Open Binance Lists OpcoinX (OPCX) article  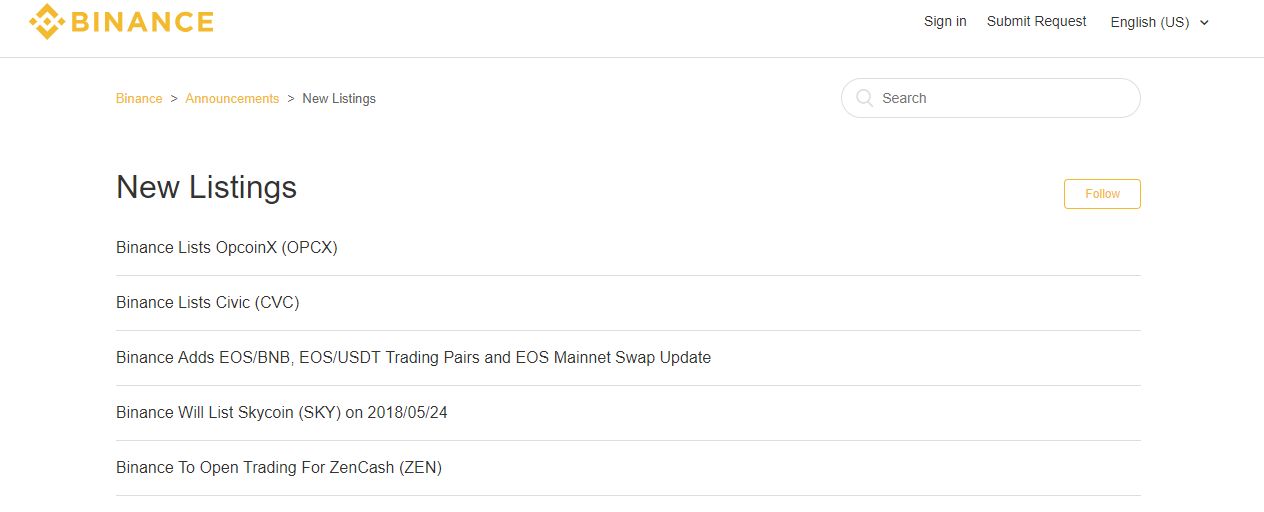[x=227, y=247]
